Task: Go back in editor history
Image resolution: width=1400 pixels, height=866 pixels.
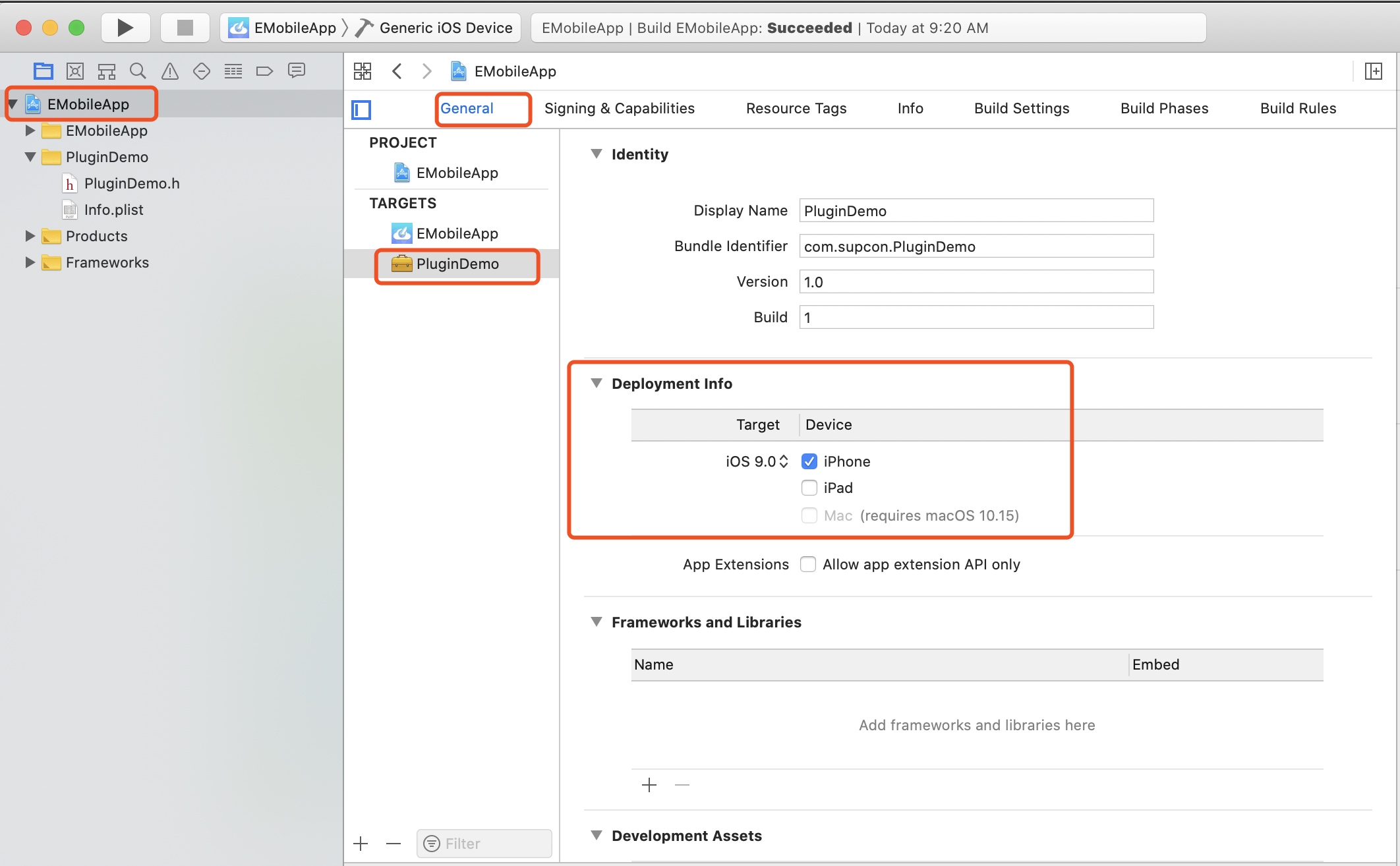Action: [x=397, y=71]
